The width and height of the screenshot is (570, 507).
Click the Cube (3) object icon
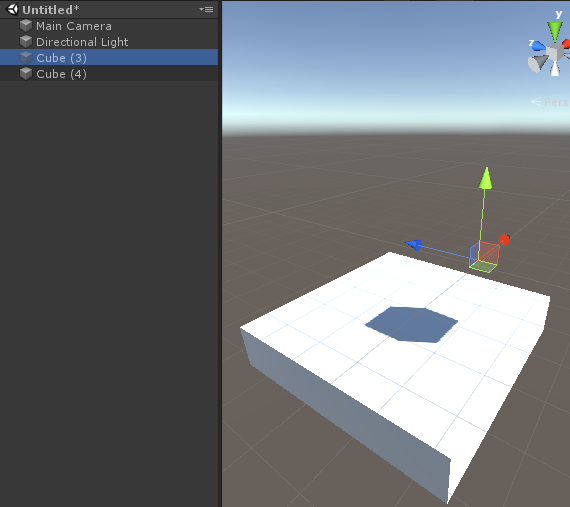point(26,58)
